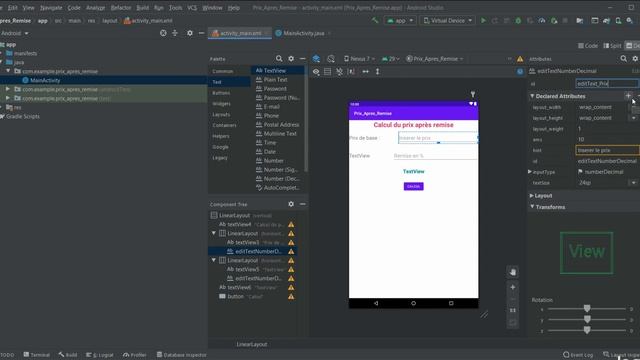Image resolution: width=640 pixels, height=360 pixels.
Task: Debug the app with bug icon
Action: click(x=518, y=20)
